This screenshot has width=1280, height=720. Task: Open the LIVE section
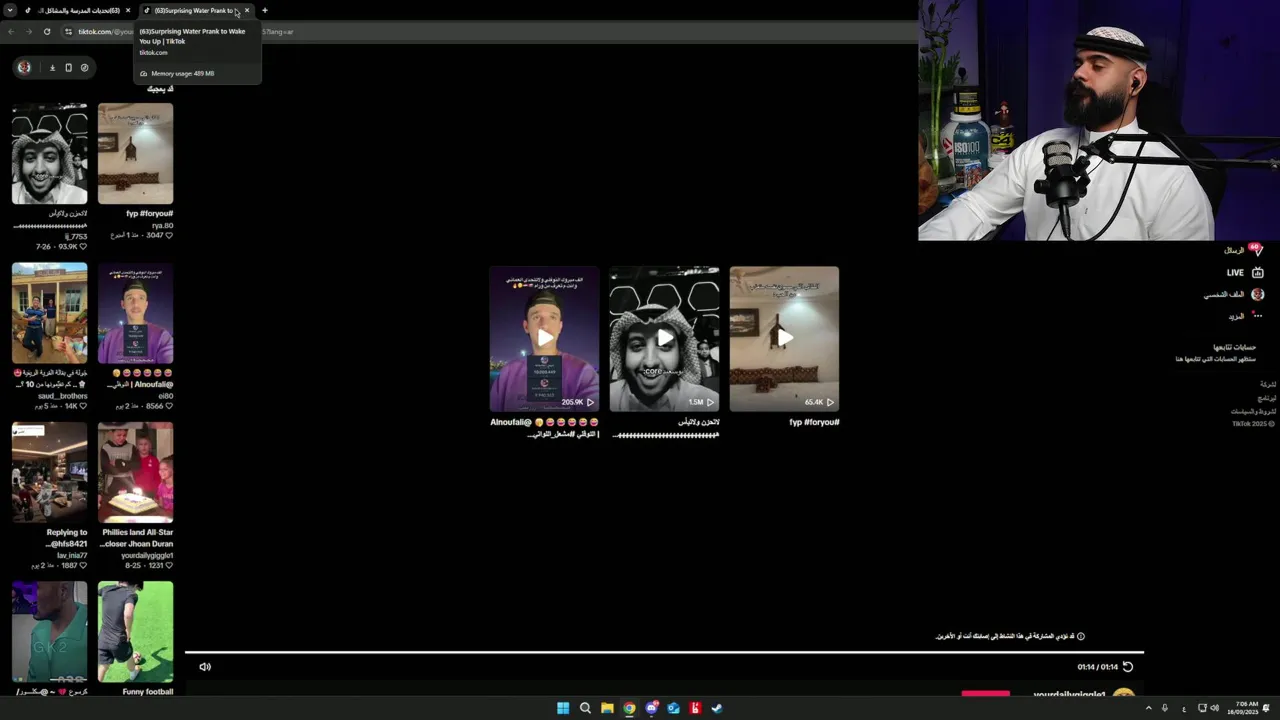pos(1245,272)
